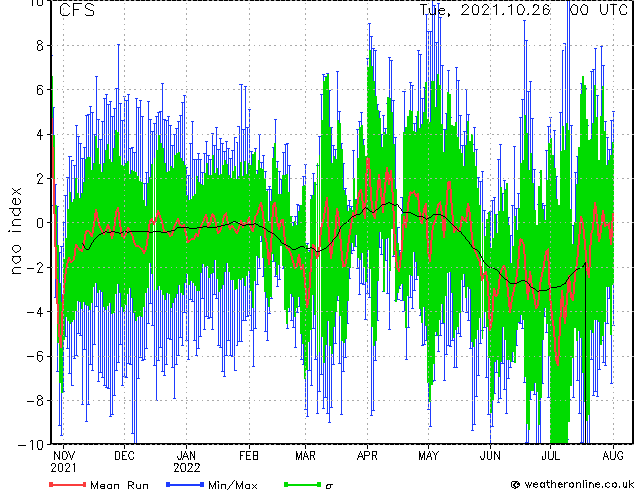Viewport: 634px width, 490px height.
Task: Click the y-axis value -4
Action: point(35,312)
